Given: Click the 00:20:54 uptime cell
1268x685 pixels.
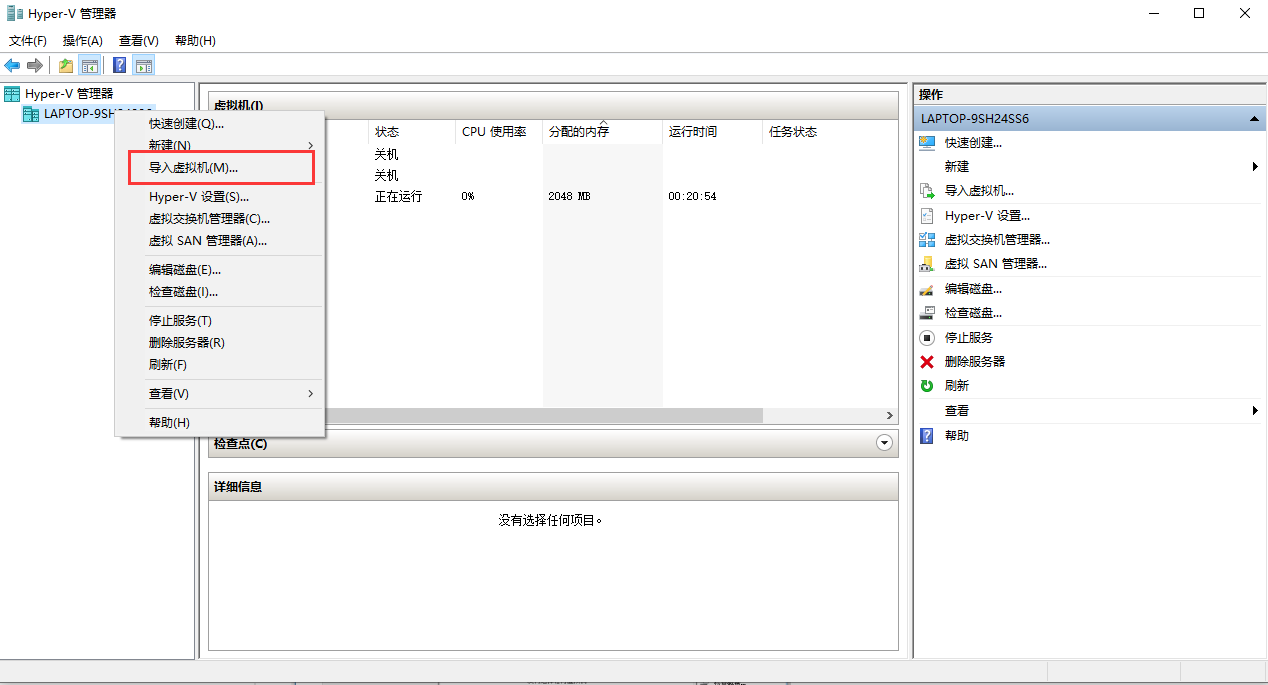Looking at the screenshot, I should 692,197.
